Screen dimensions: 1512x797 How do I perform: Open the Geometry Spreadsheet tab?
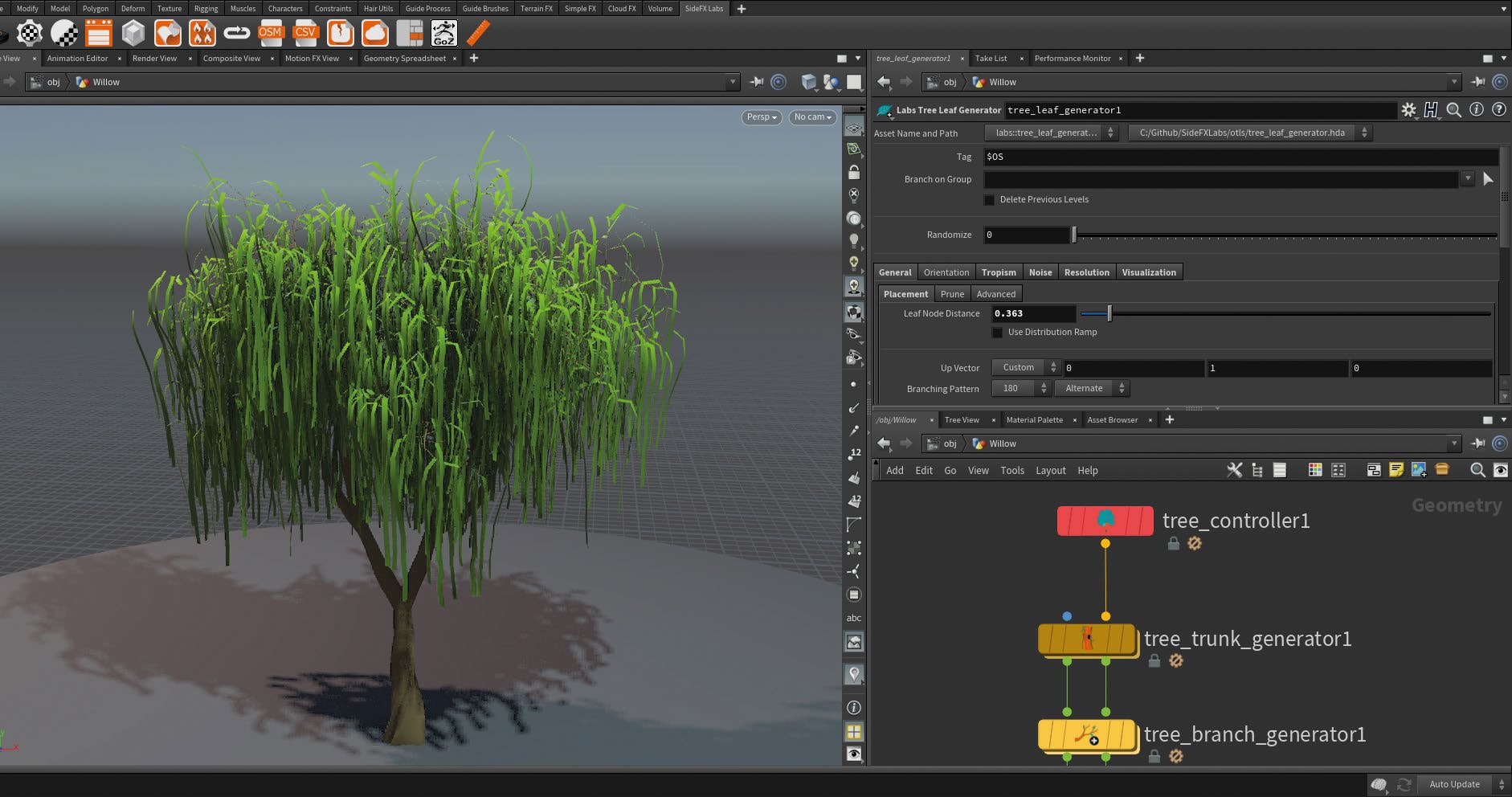(404, 58)
